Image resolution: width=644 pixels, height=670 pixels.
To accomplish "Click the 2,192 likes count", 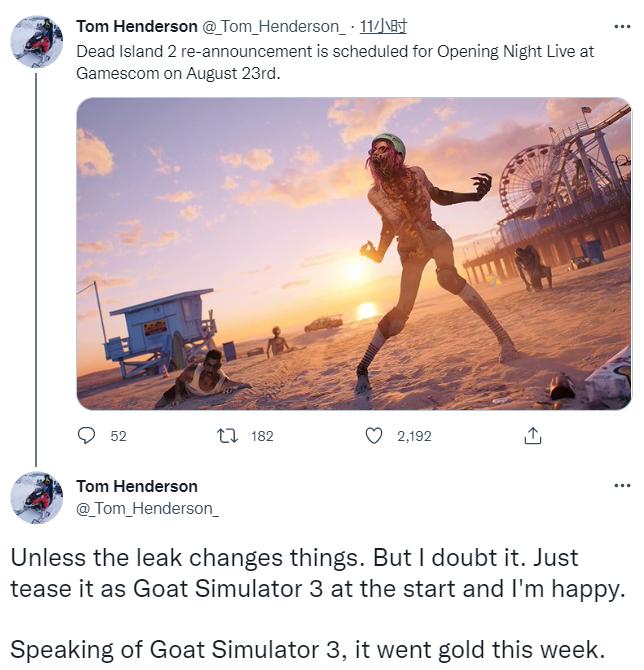I will click(x=414, y=435).
